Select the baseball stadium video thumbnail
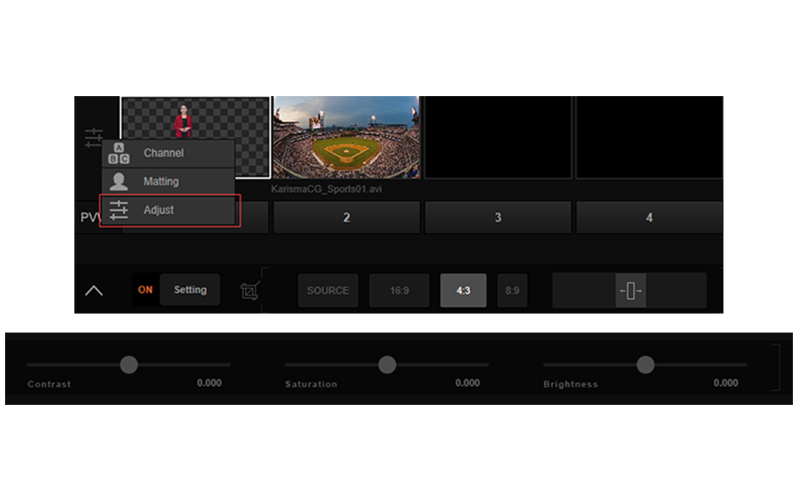The image size is (800, 500). [x=346, y=137]
